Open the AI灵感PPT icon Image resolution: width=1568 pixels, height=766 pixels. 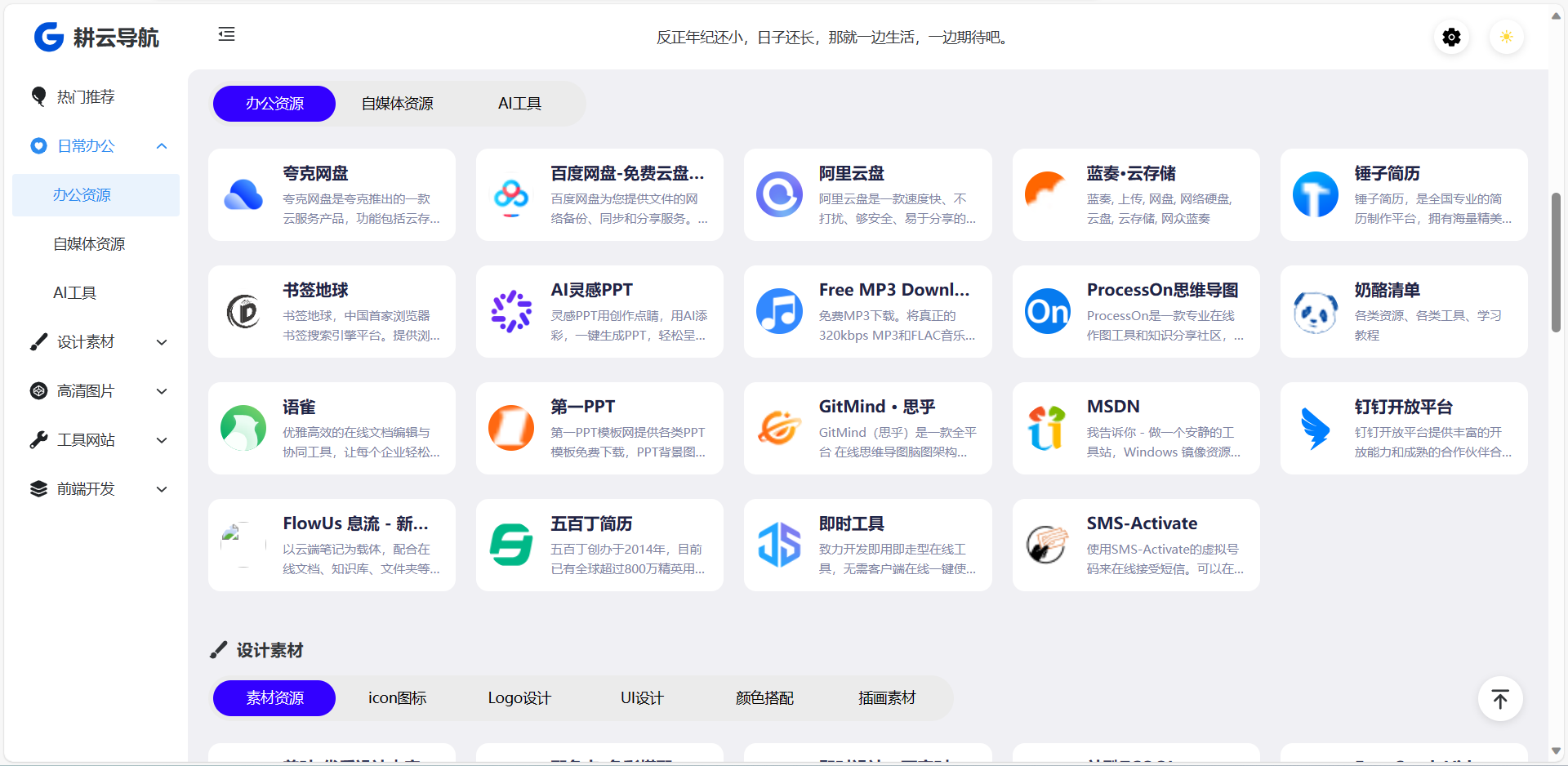tap(511, 311)
